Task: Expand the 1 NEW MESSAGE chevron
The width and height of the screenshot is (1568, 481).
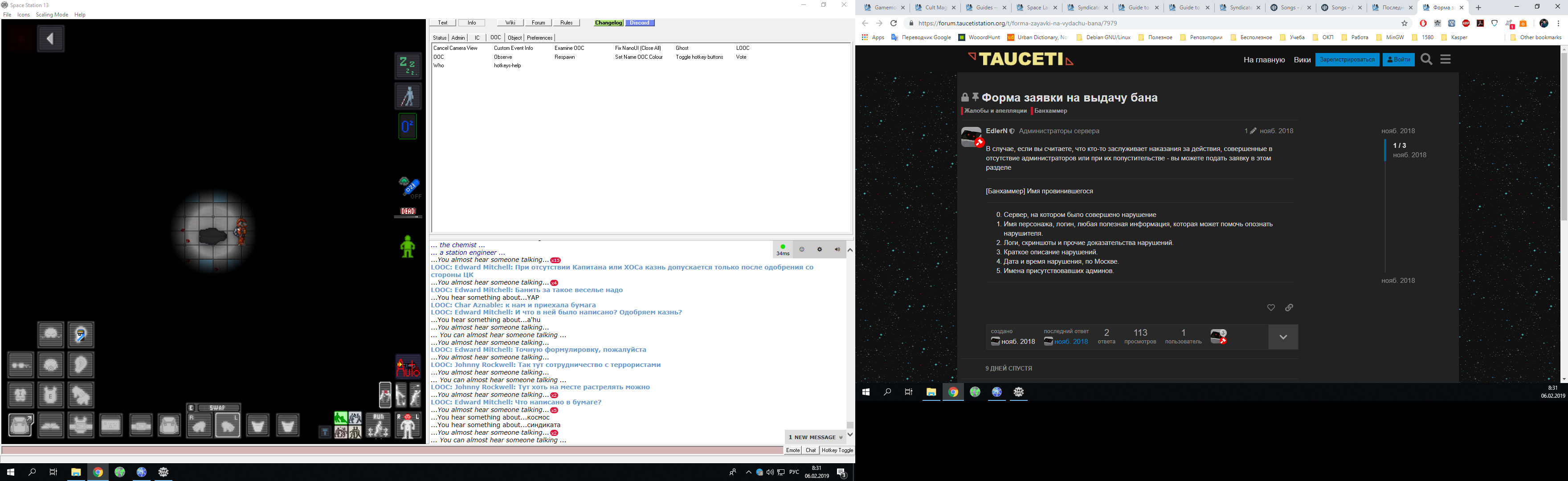Action: (841, 437)
